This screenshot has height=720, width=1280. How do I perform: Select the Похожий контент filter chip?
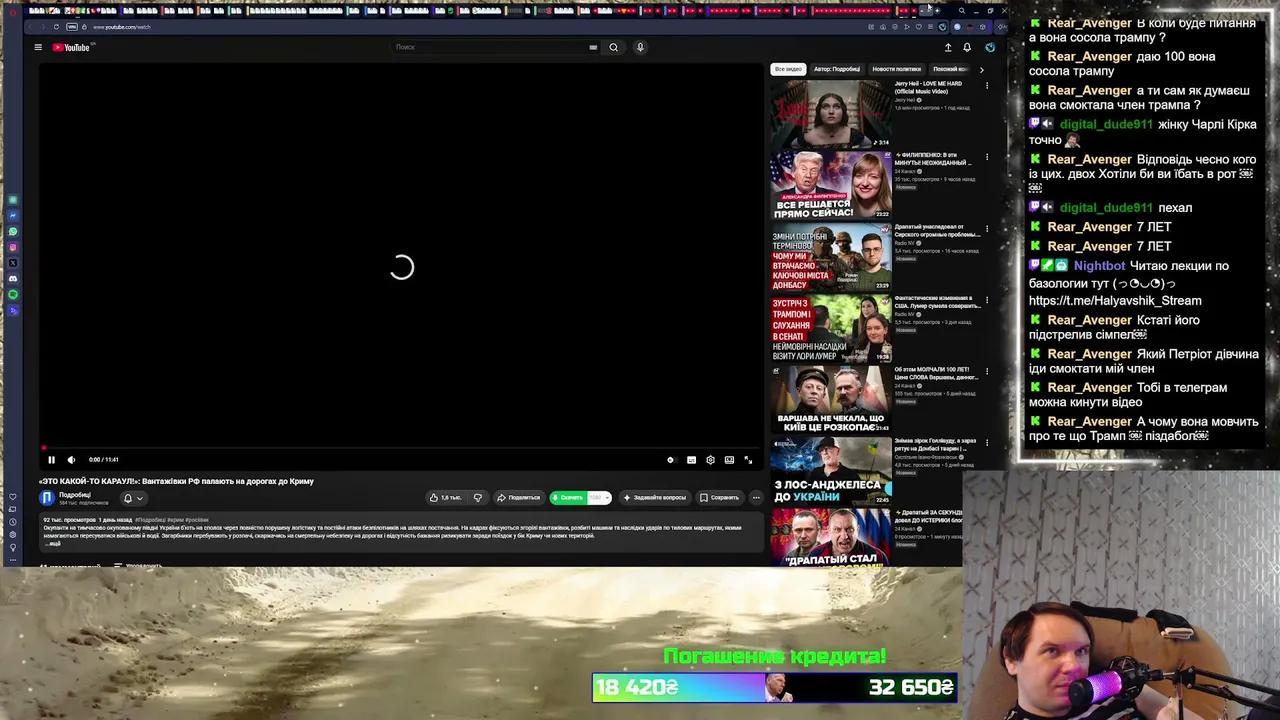coord(950,69)
